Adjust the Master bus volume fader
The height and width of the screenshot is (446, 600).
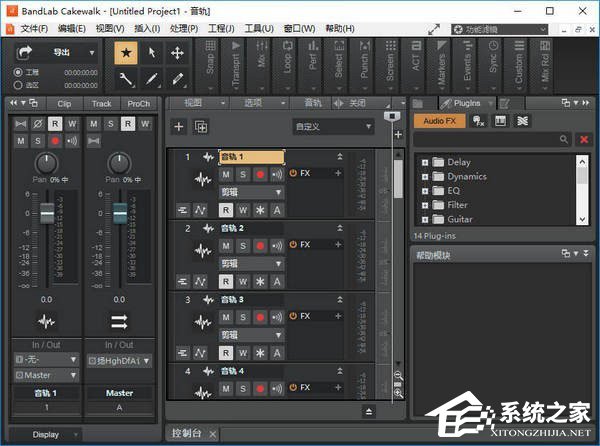click(x=120, y=213)
